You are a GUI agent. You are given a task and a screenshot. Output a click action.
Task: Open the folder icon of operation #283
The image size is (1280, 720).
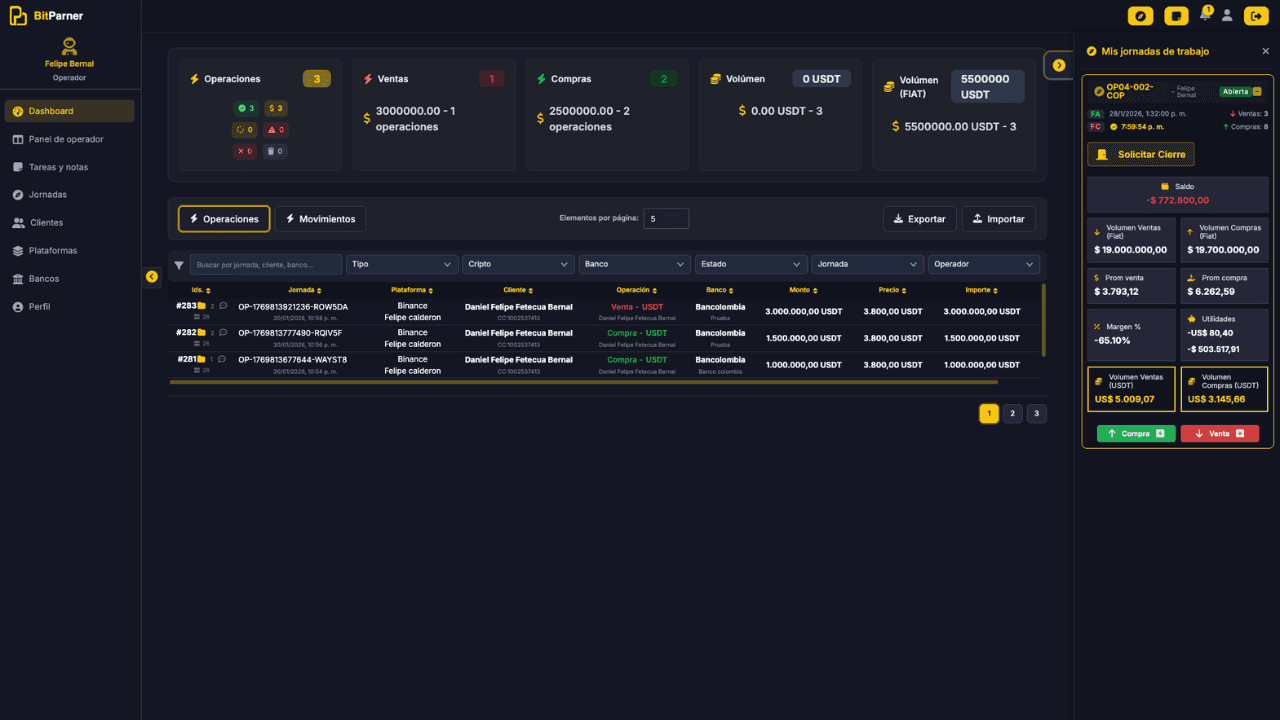coord(202,306)
